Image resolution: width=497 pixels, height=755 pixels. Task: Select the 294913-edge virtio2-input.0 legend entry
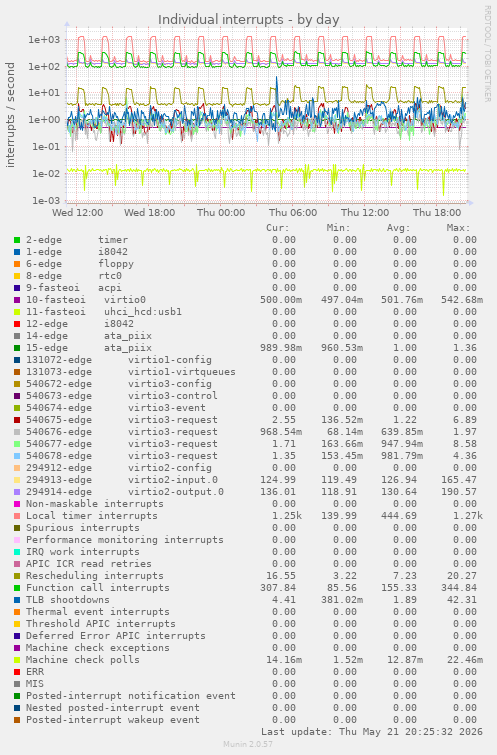122,480
